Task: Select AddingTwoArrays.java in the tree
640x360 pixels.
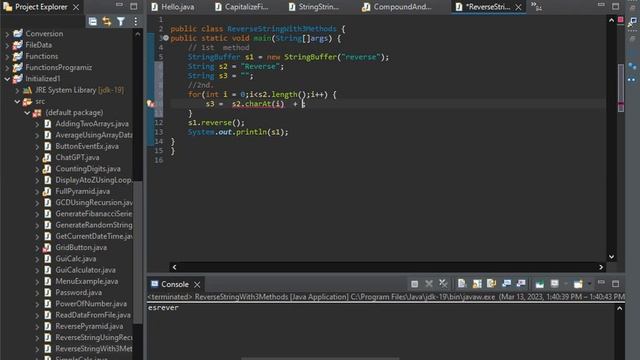Action: pos(92,124)
